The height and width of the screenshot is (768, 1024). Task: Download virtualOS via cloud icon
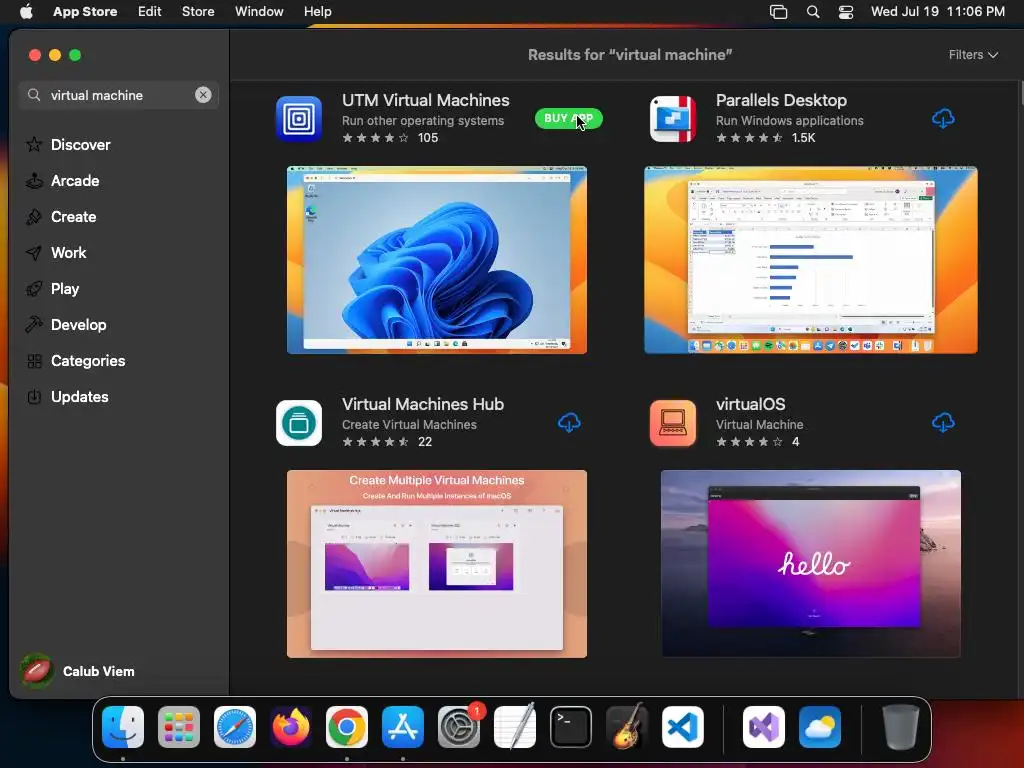pyautogui.click(x=943, y=423)
